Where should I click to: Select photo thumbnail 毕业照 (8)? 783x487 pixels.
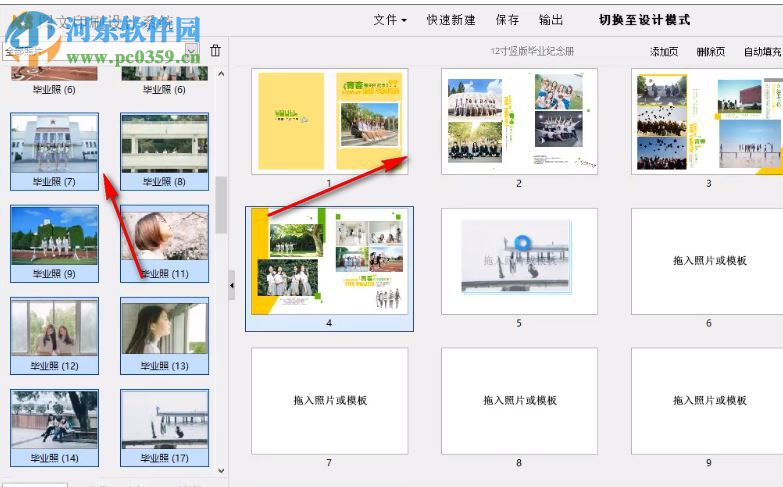click(164, 151)
